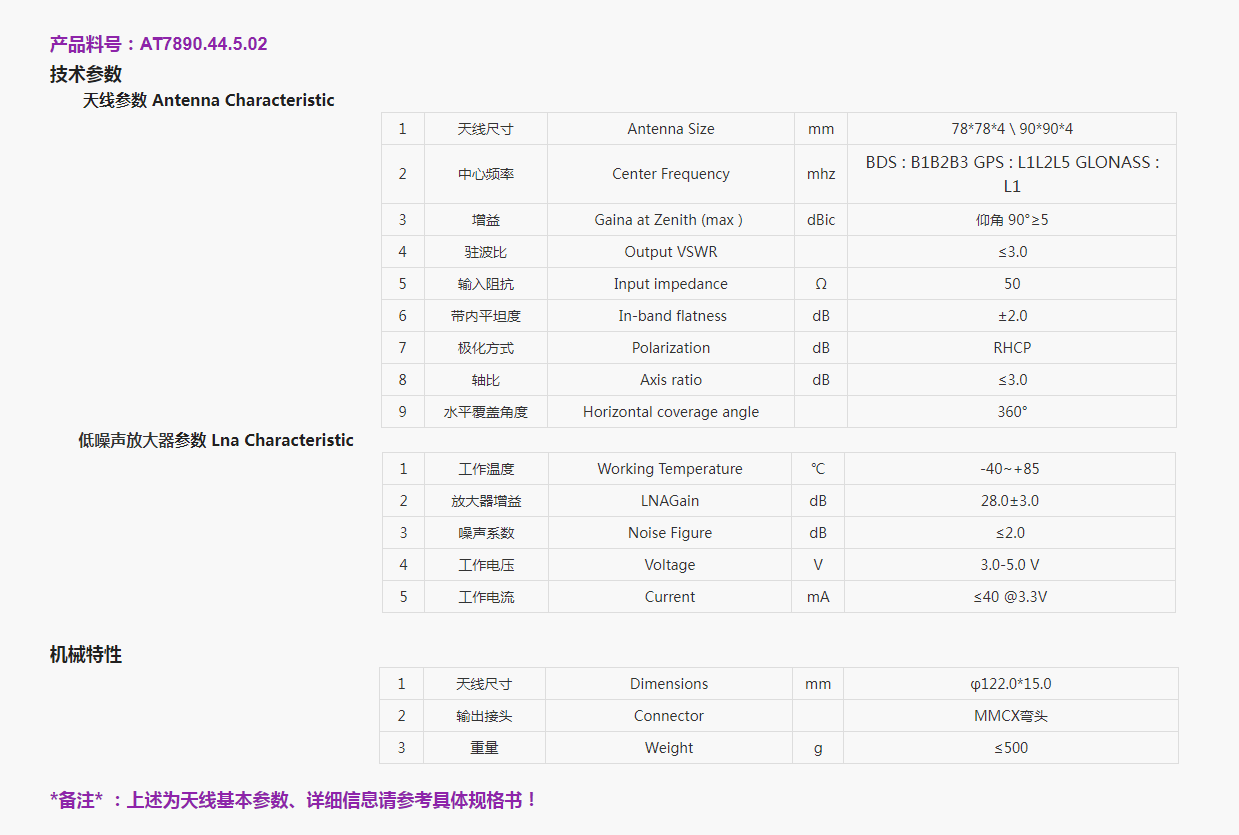Click the BDS : B1B2B3 GPS frequency value

pos(1012,174)
